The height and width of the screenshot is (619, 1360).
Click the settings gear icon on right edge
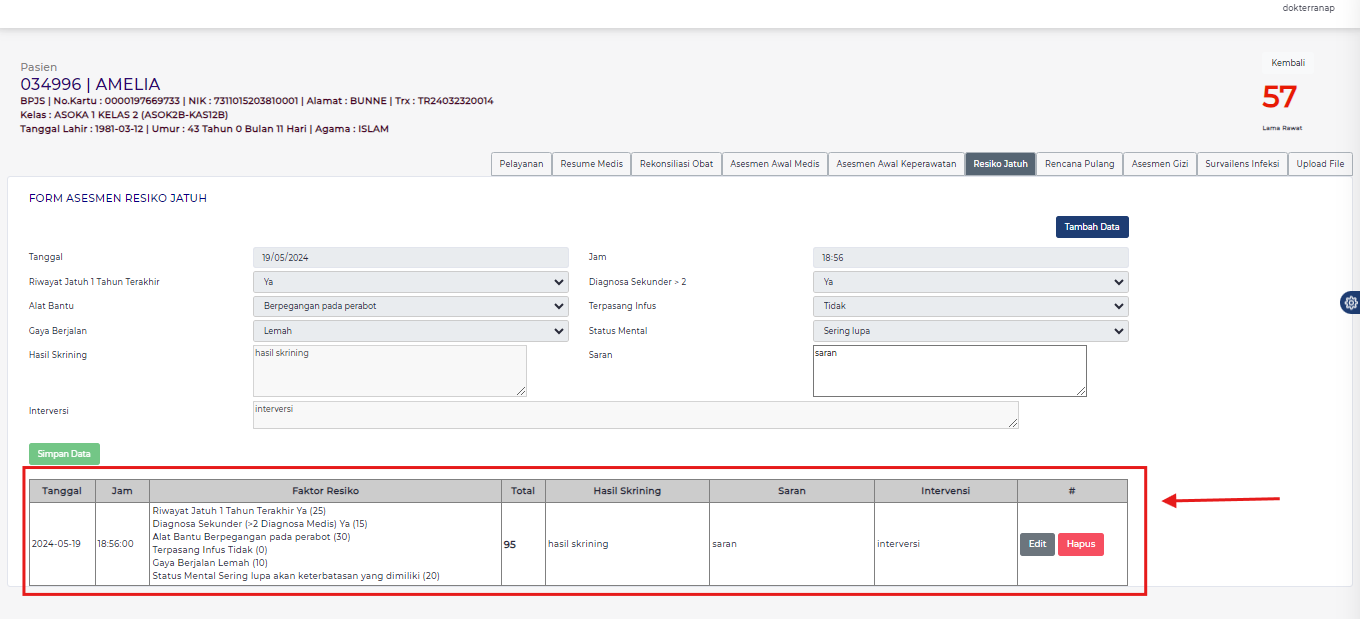[x=1351, y=302]
